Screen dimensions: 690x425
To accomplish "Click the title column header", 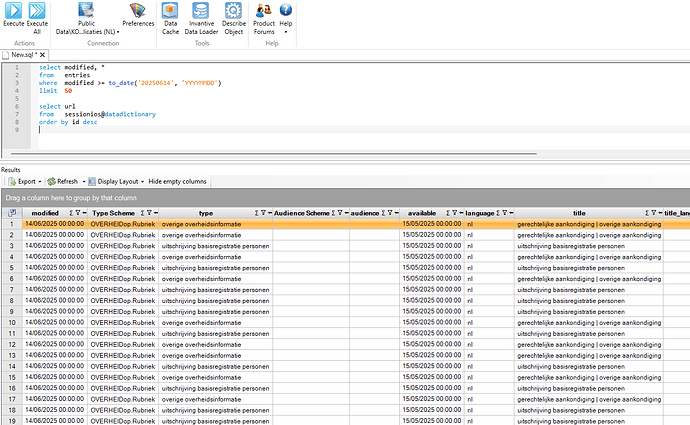I will point(579,213).
